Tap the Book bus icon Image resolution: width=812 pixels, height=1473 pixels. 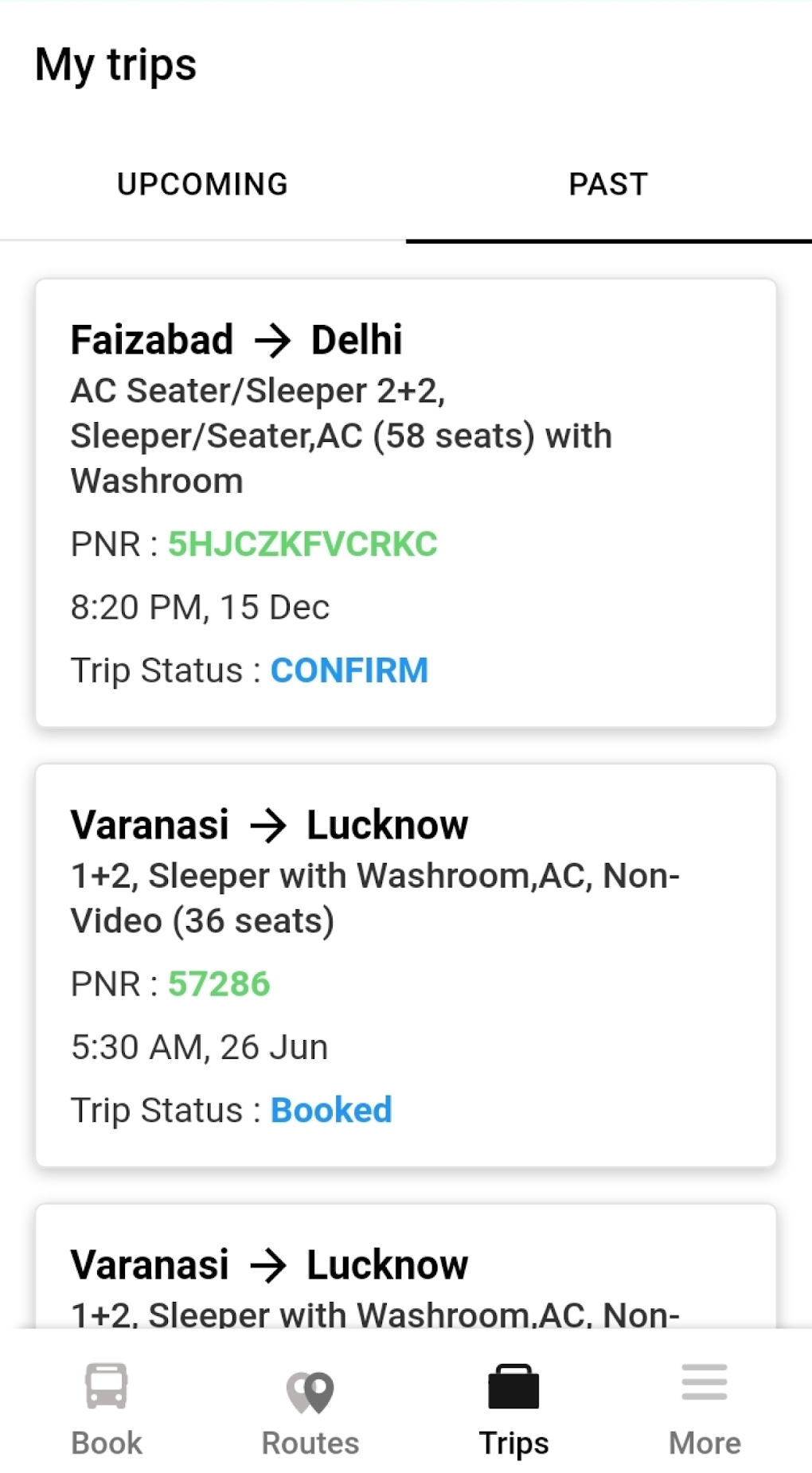click(x=107, y=1386)
